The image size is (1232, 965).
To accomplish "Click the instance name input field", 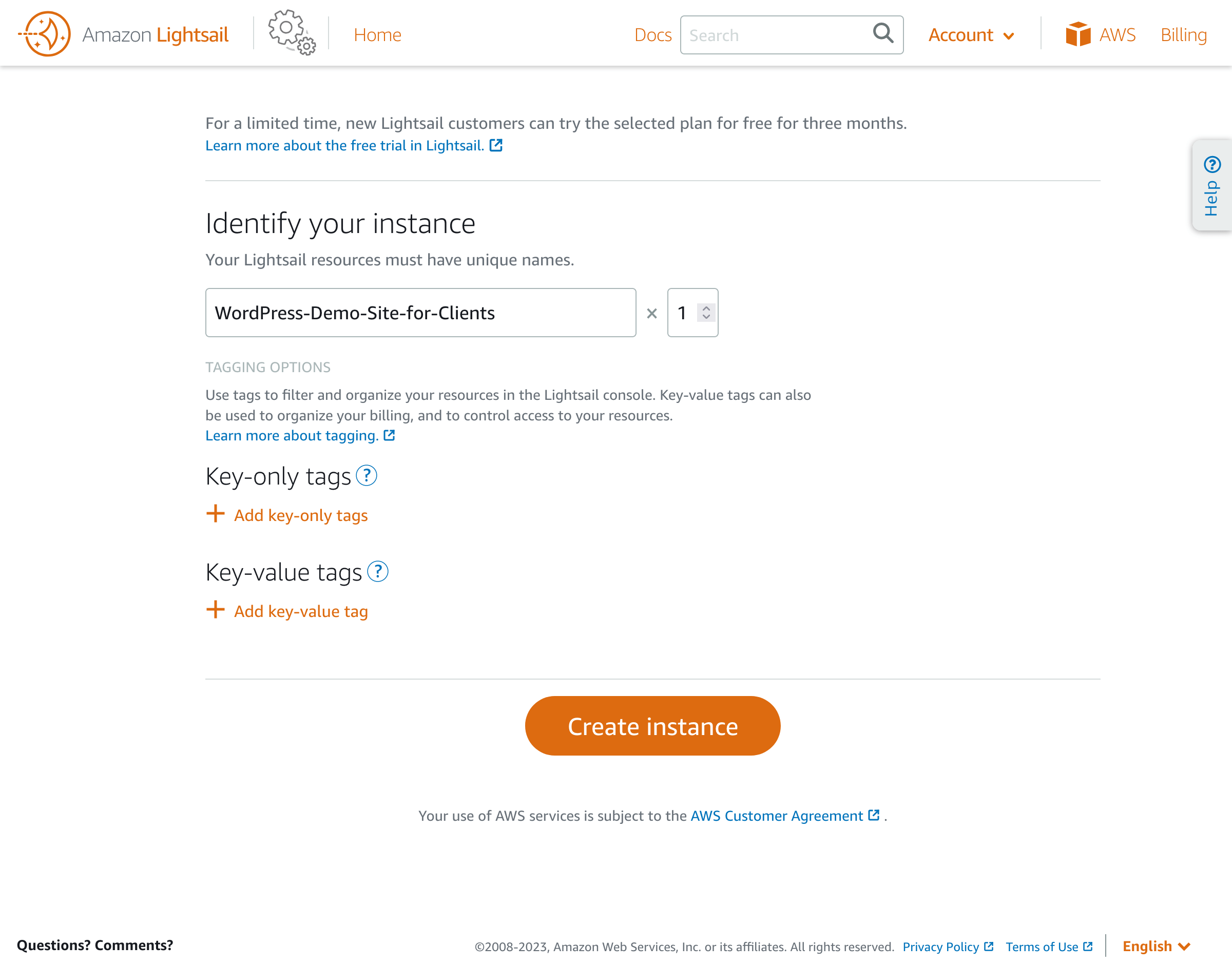I will click(420, 313).
